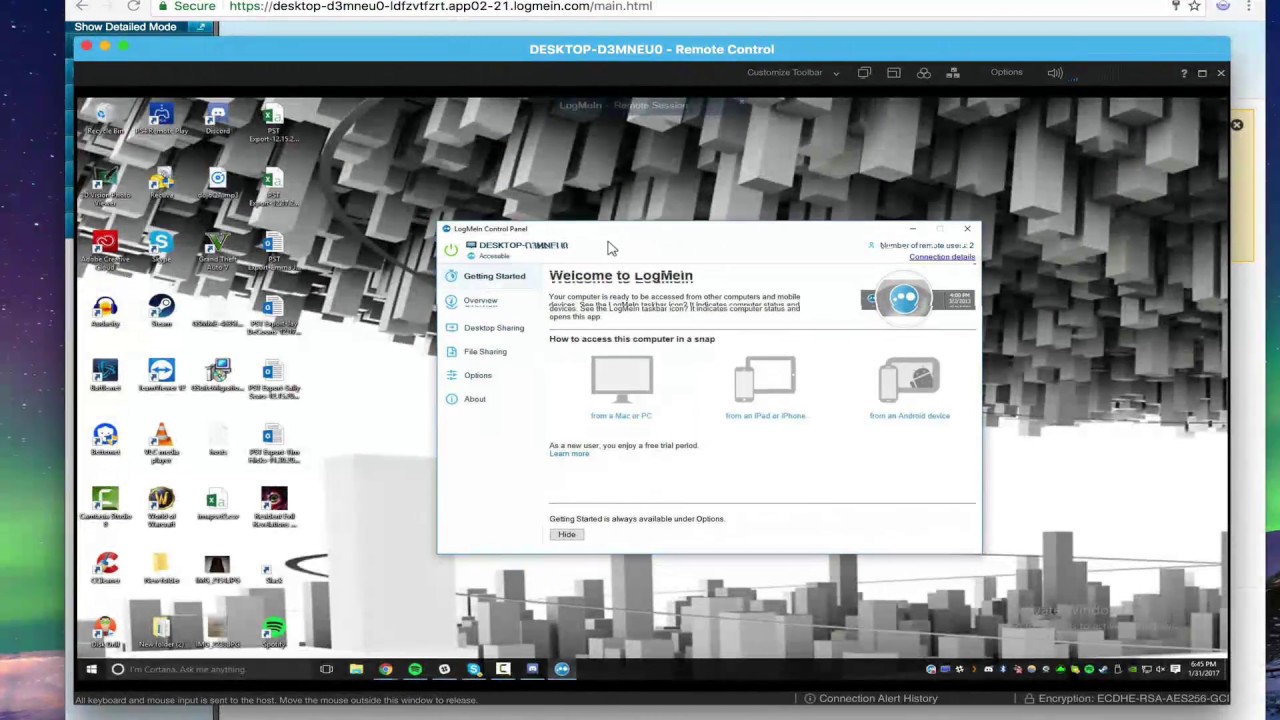The width and height of the screenshot is (1280, 720).
Task: Open Spotify from remote taskbar
Action: [415, 669]
